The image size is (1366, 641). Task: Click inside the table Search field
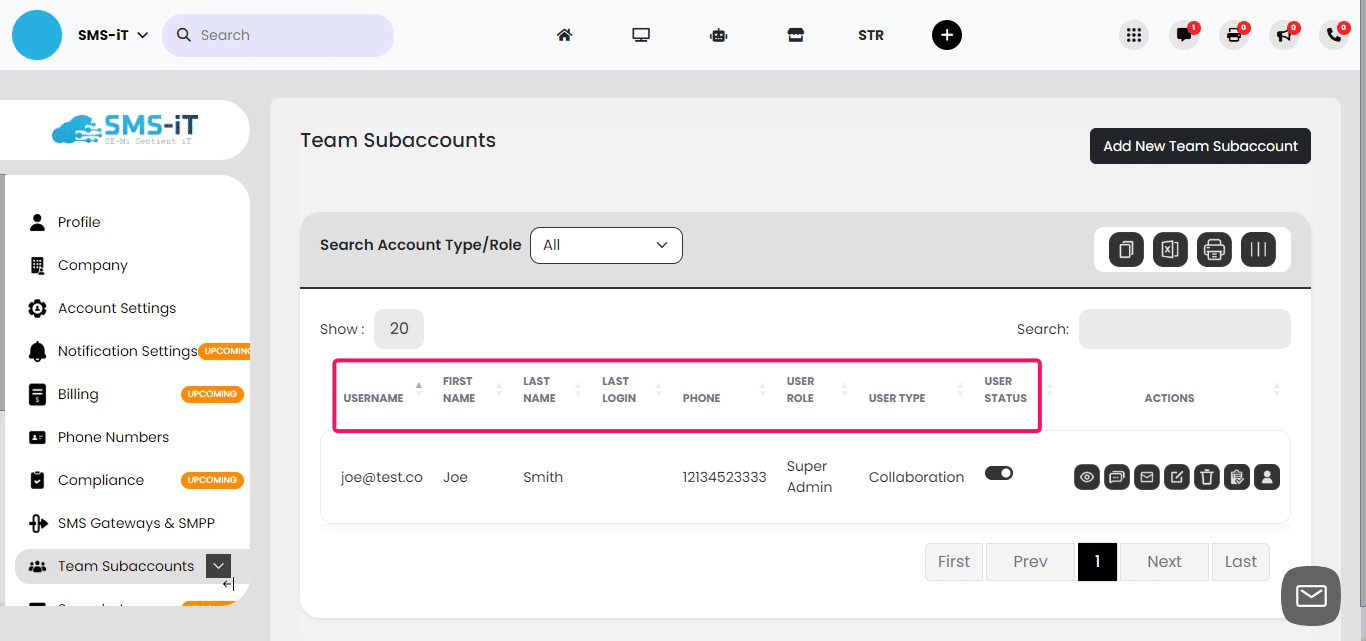click(1184, 329)
